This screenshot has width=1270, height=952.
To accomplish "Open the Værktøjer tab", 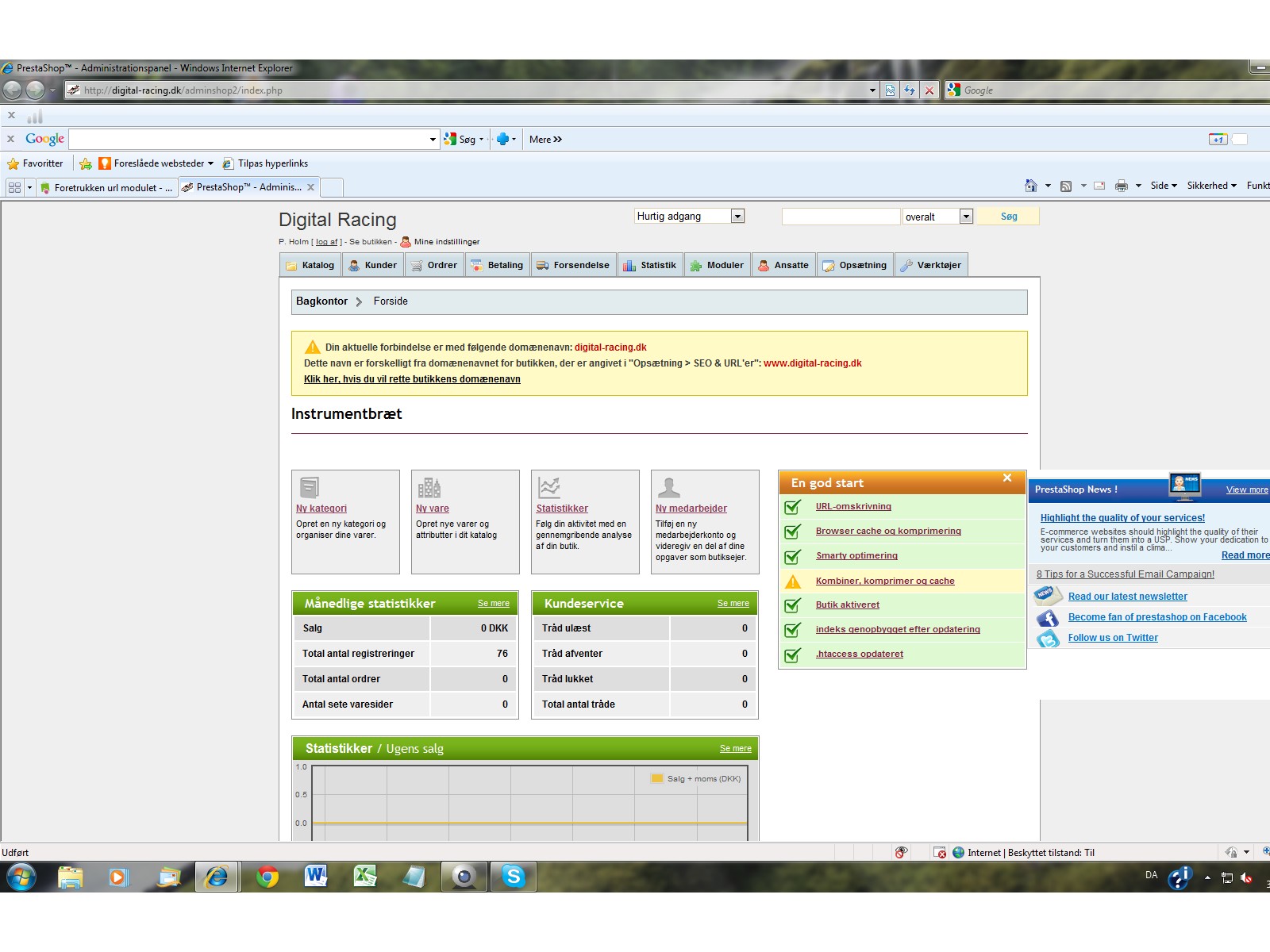I will [x=931, y=265].
